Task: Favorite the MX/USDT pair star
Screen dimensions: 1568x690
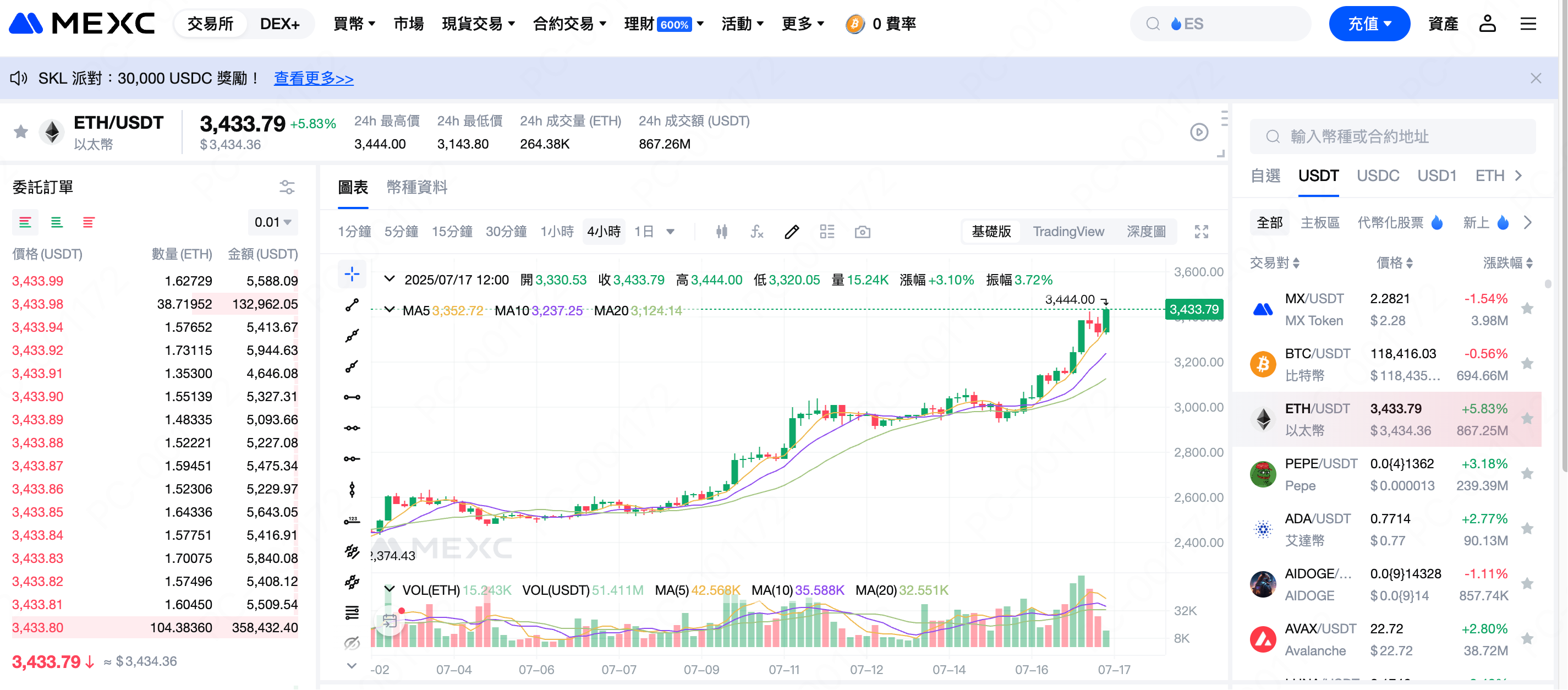Action: tap(1527, 308)
